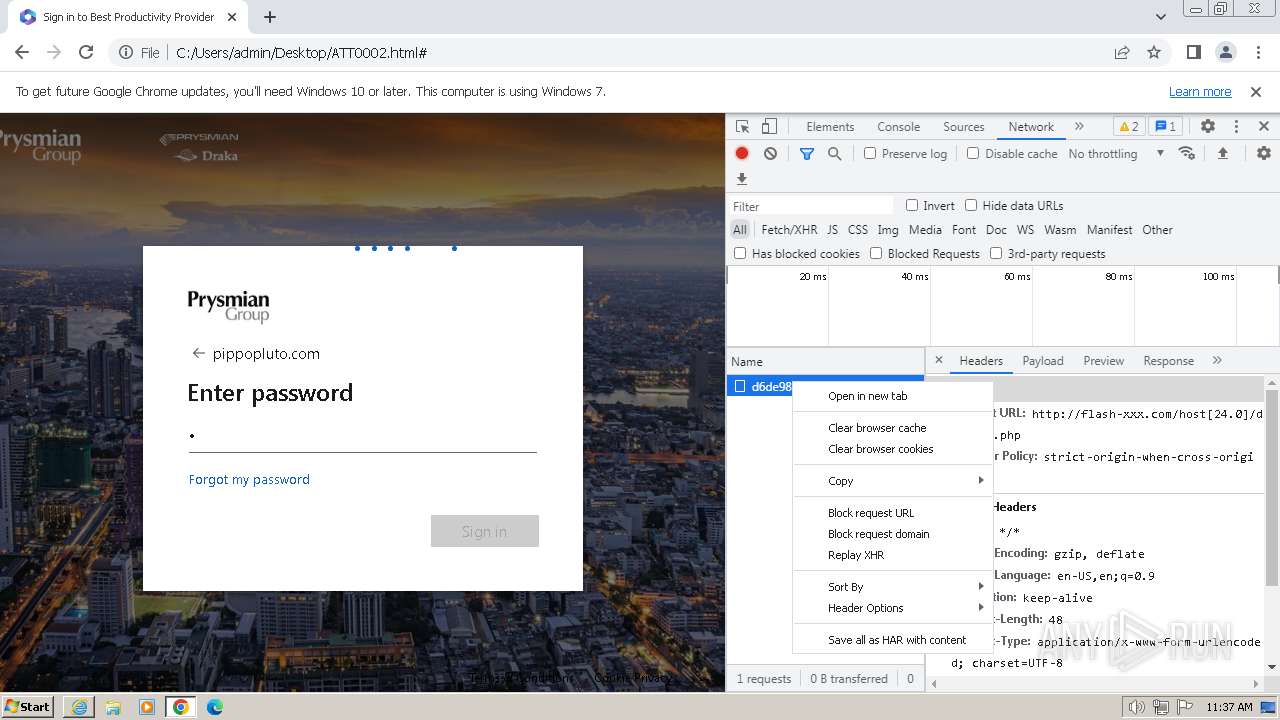Open new browser tab
This screenshot has width=1280, height=720.
tap(270, 17)
